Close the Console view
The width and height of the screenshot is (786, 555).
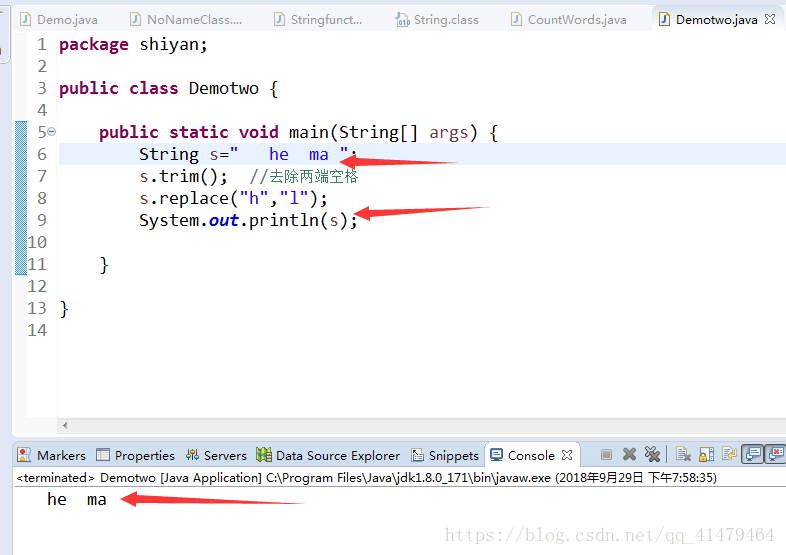pyautogui.click(x=567, y=455)
